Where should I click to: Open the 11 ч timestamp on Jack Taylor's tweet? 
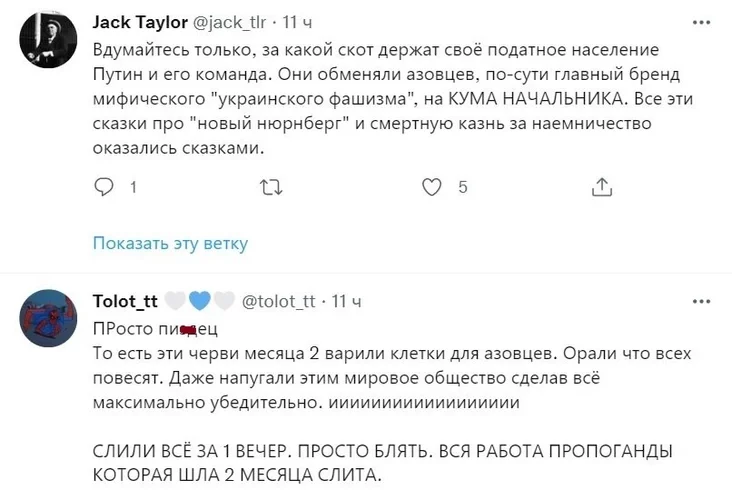[x=298, y=22]
